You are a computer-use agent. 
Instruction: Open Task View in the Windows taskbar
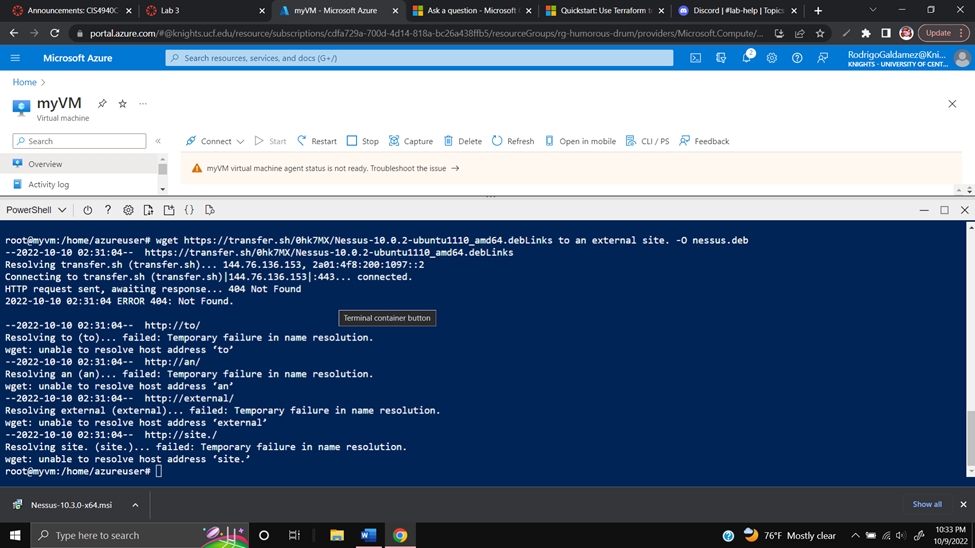tap(294, 535)
